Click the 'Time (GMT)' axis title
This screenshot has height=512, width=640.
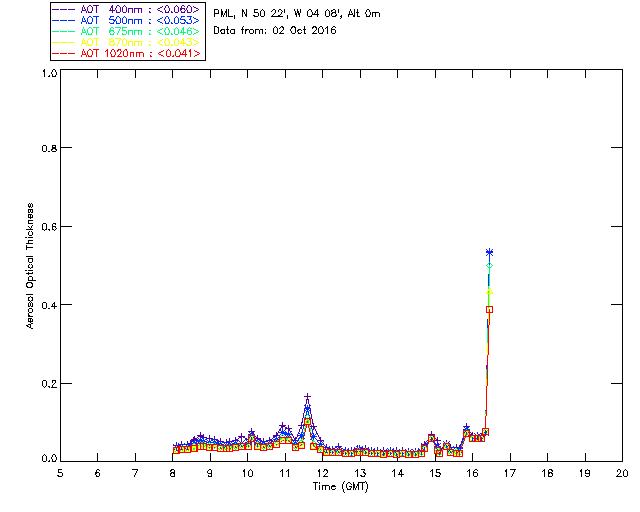tap(340, 486)
